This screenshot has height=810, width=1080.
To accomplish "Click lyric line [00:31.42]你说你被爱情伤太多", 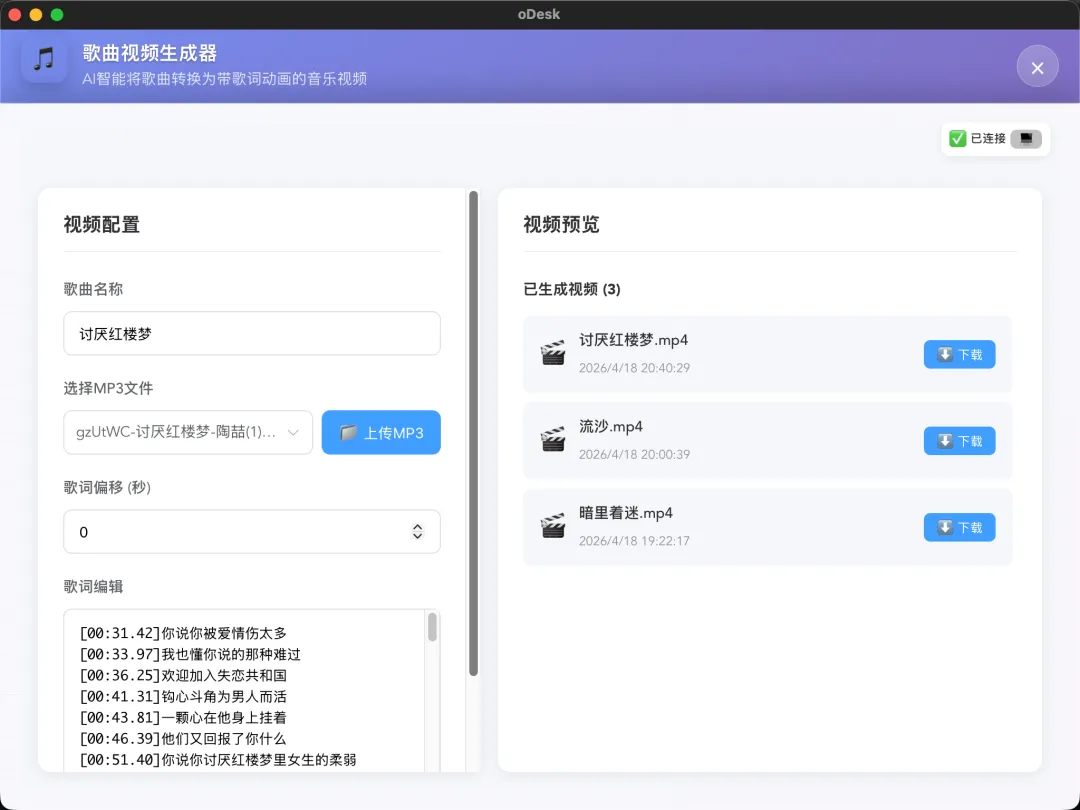I will click(x=183, y=633).
